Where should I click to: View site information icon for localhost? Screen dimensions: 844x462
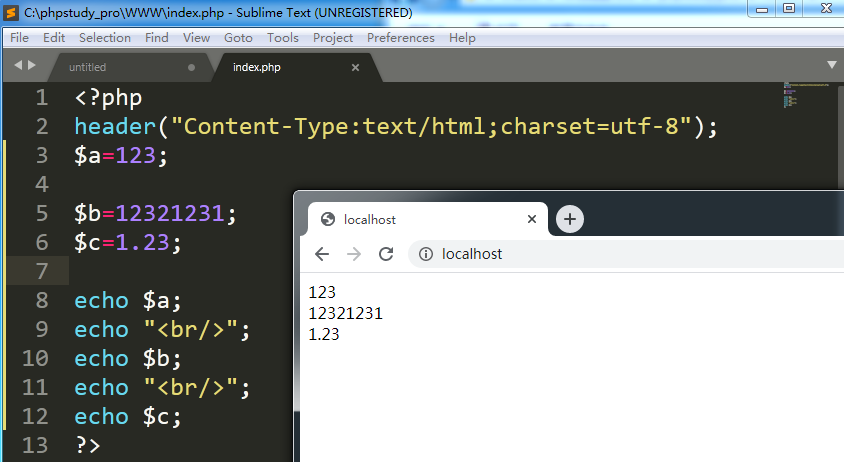click(x=426, y=254)
